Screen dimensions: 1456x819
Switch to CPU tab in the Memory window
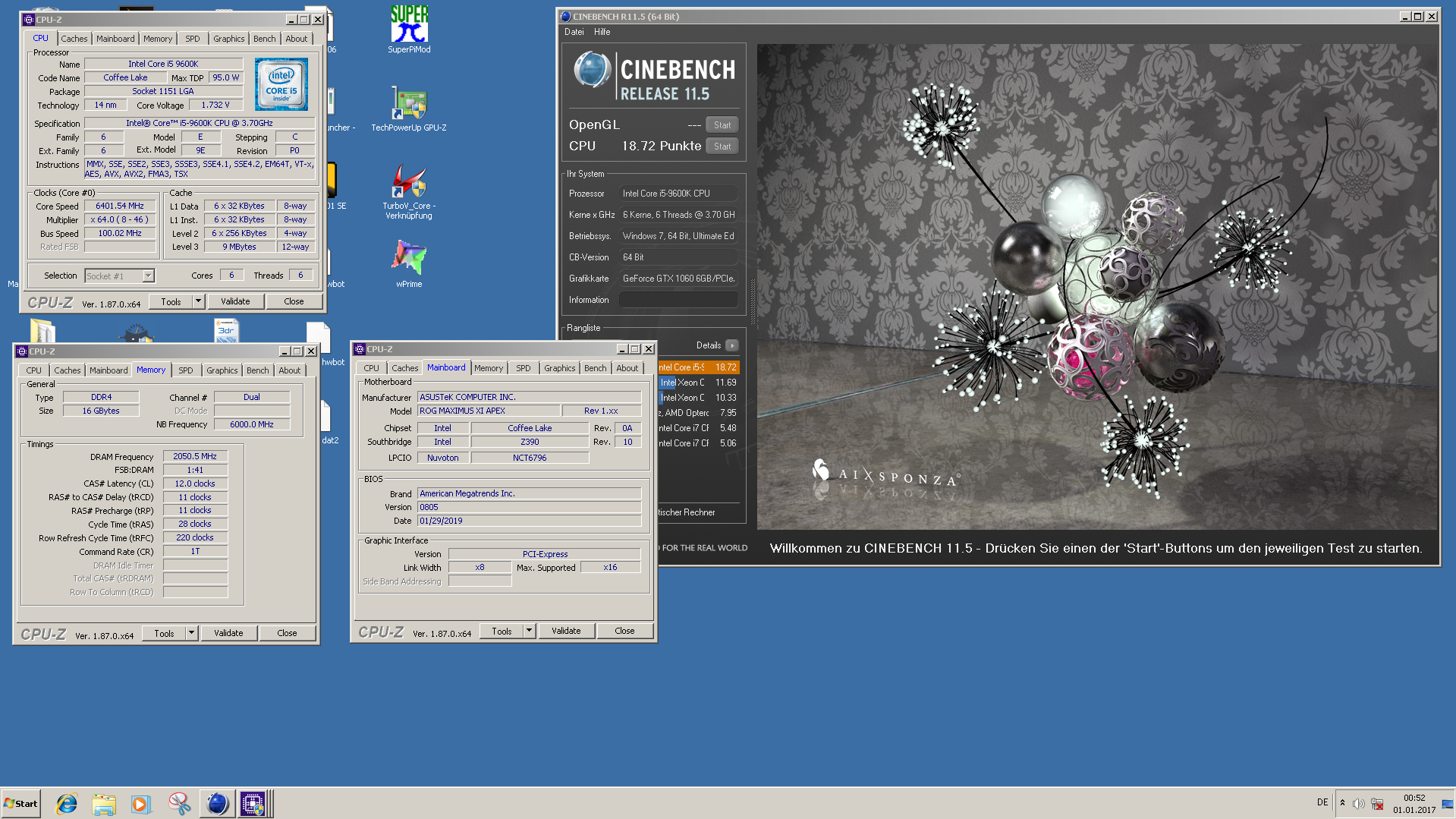pos(34,370)
